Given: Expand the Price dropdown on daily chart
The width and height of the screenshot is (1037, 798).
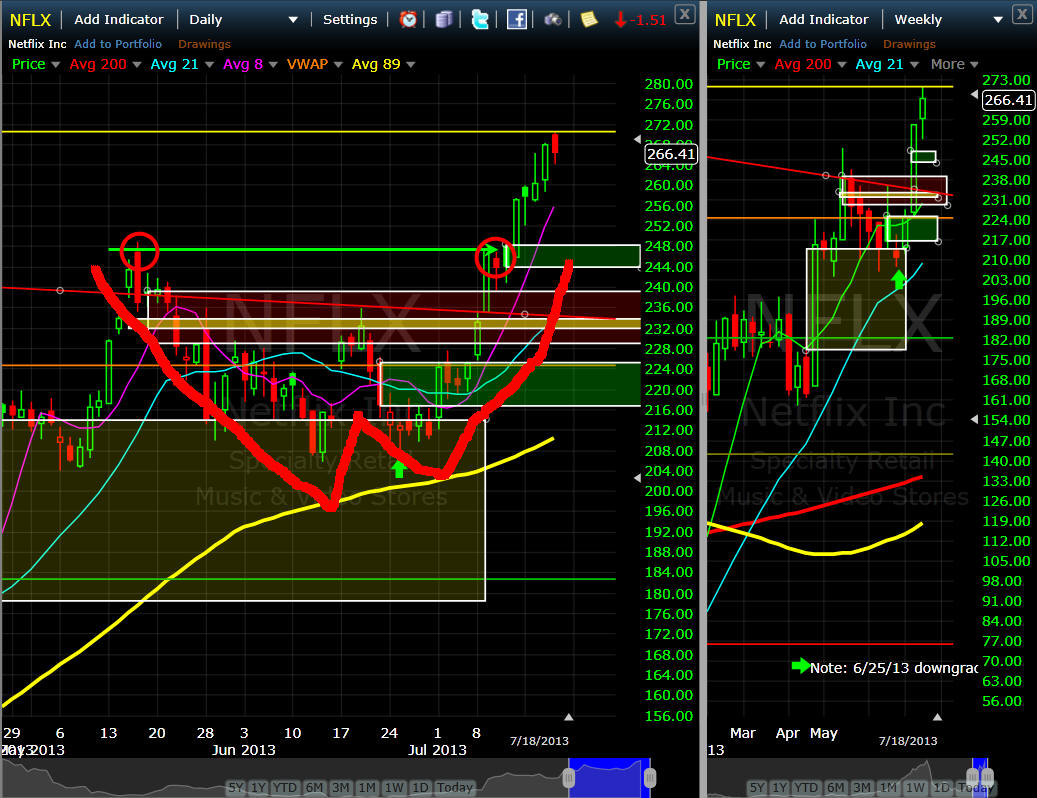Looking at the screenshot, I should pos(56,65).
